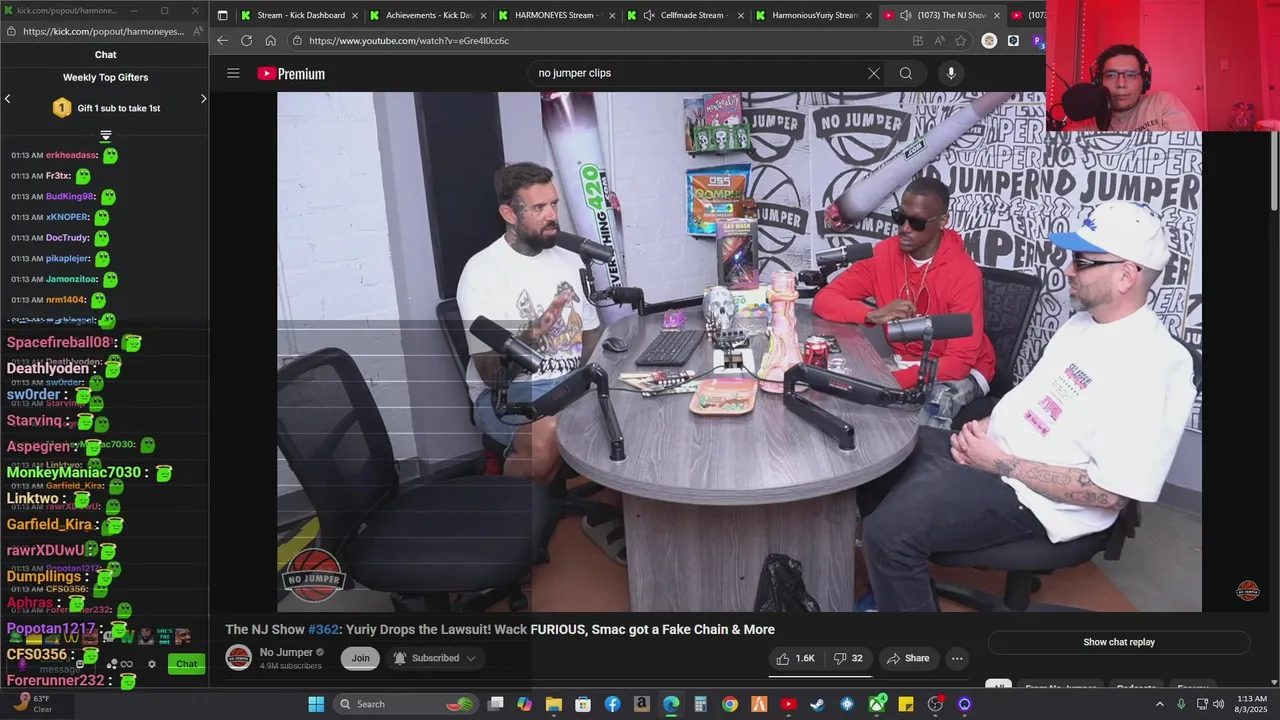
Task: Favorite this page with the star icon
Action: 961,41
